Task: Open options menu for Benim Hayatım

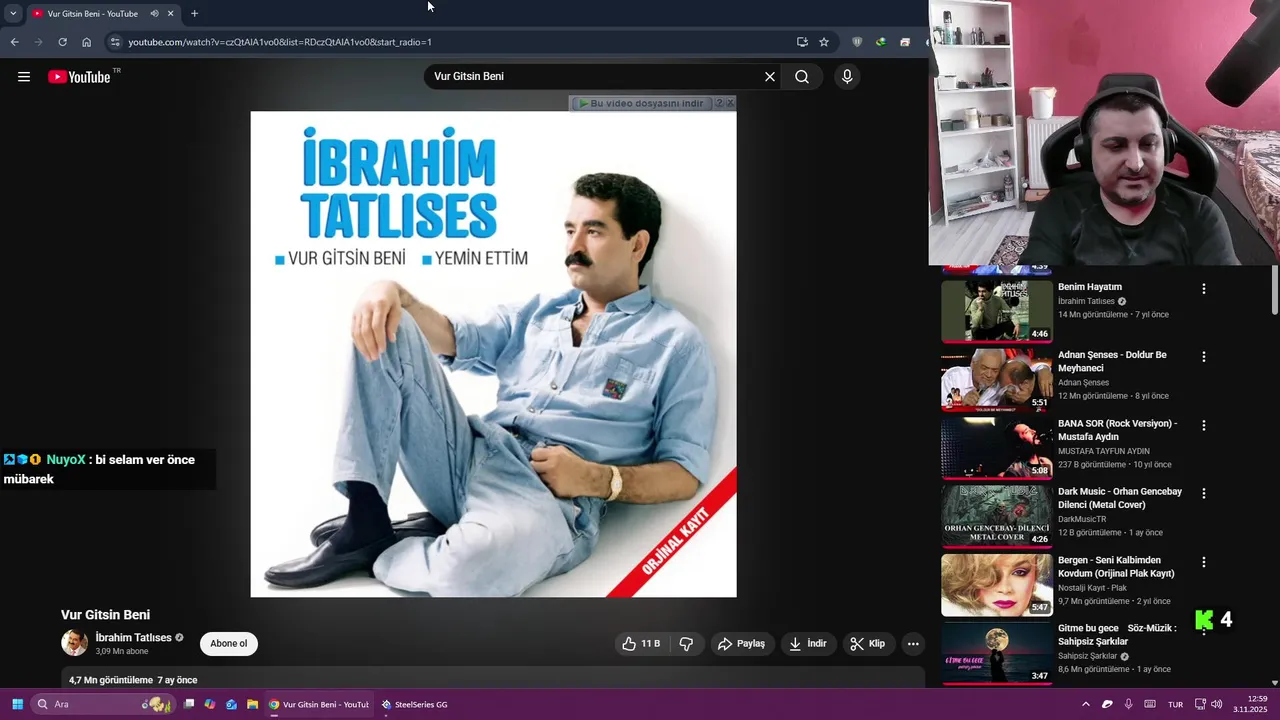Action: tap(1204, 289)
